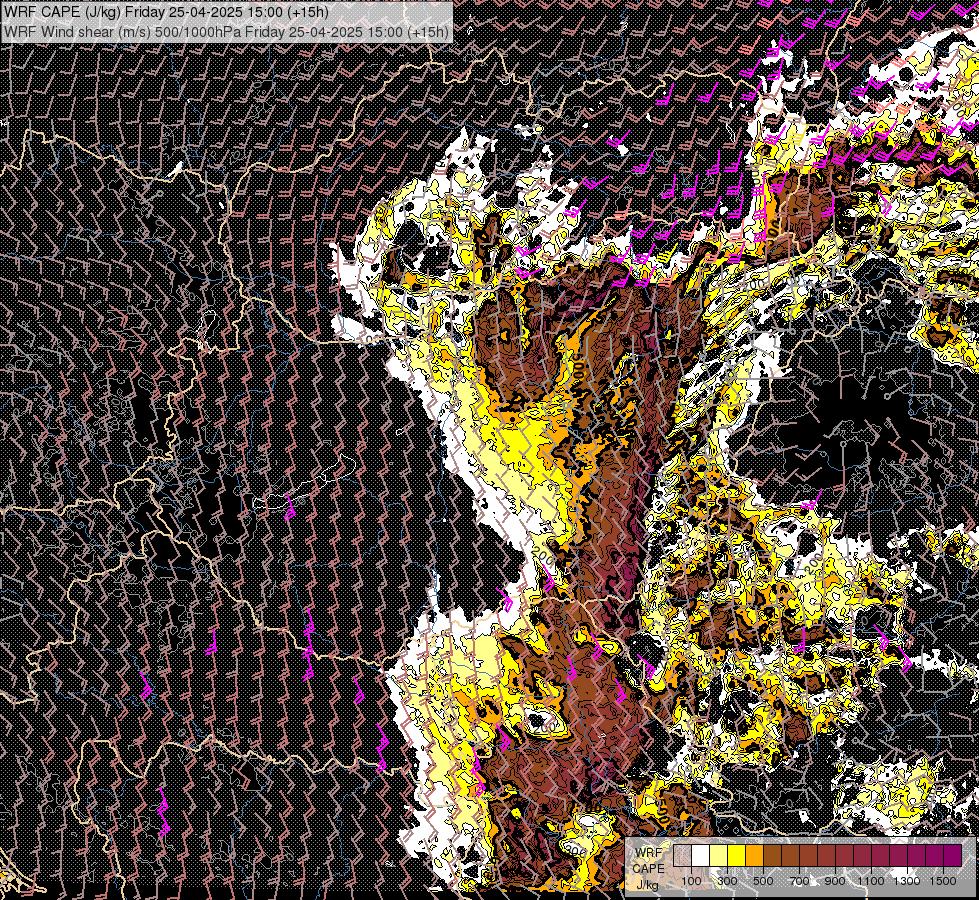979x900 pixels.
Task: Click the 300 value on the legend
Action: click(727, 881)
